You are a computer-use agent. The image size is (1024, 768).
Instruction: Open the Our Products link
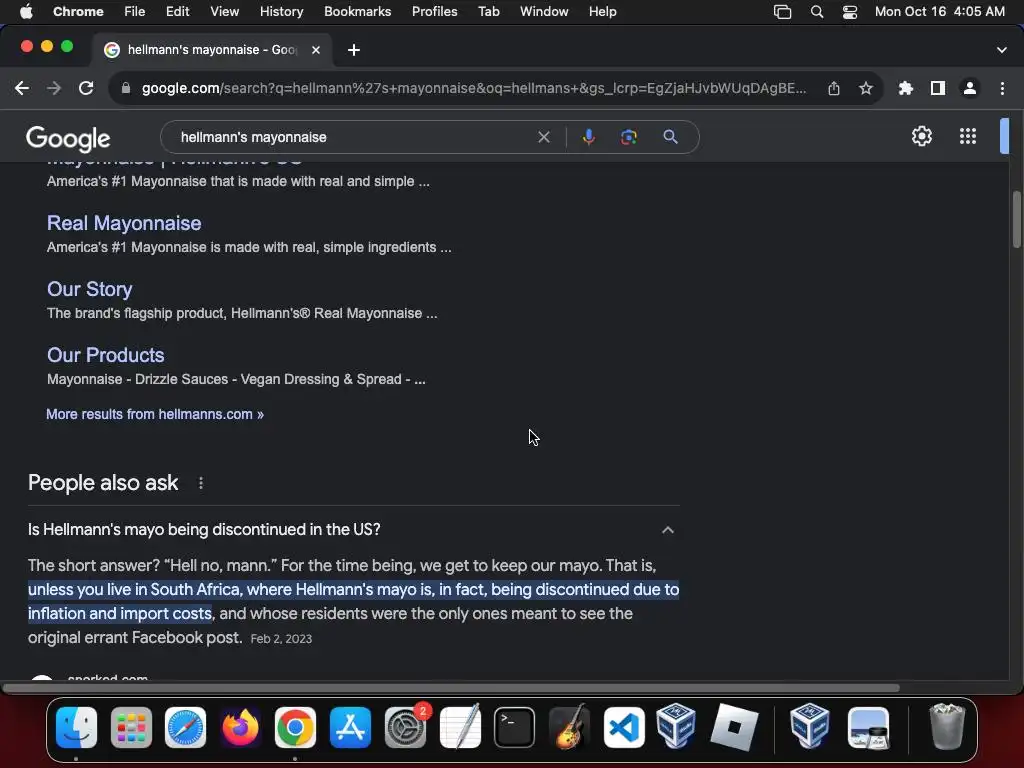tap(106, 355)
